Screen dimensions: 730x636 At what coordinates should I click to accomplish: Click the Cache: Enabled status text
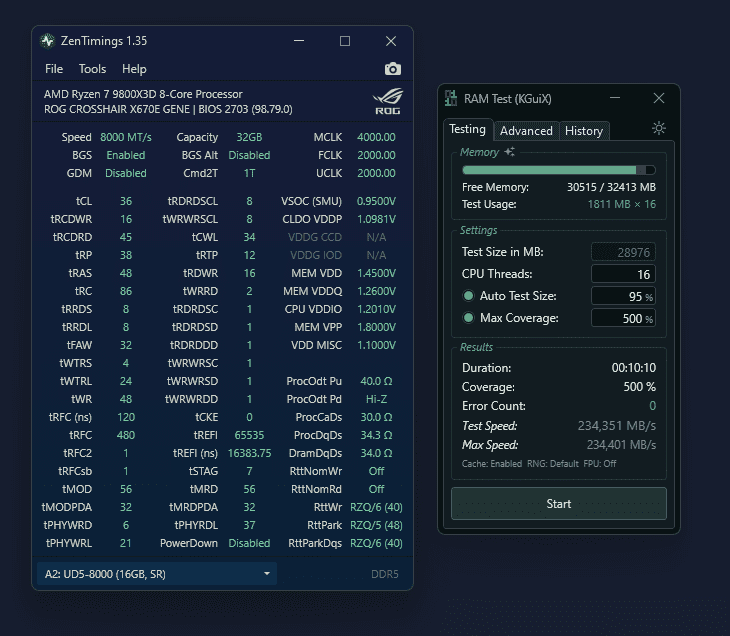pyautogui.click(x=492, y=464)
